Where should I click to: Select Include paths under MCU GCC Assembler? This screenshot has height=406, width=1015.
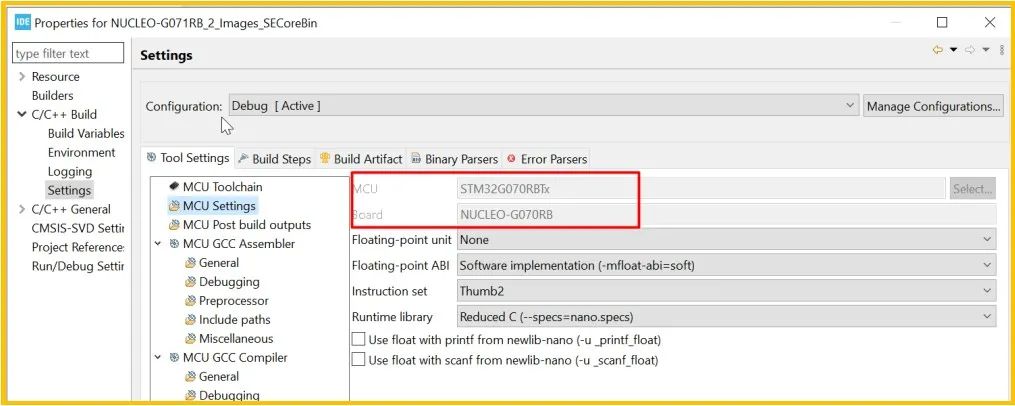(x=235, y=319)
